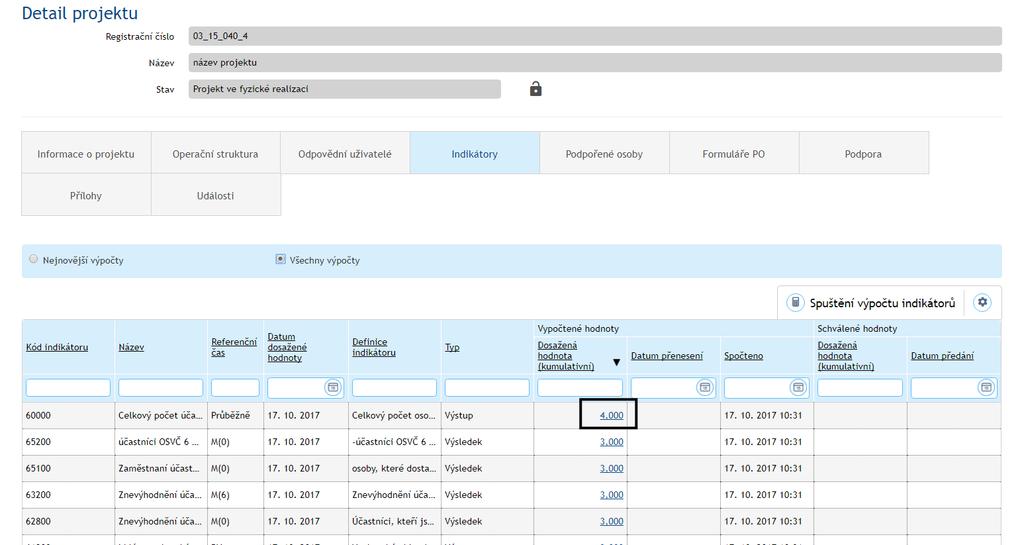Open calendar picker in Datum dosažené hodnoty filter

point(333,388)
